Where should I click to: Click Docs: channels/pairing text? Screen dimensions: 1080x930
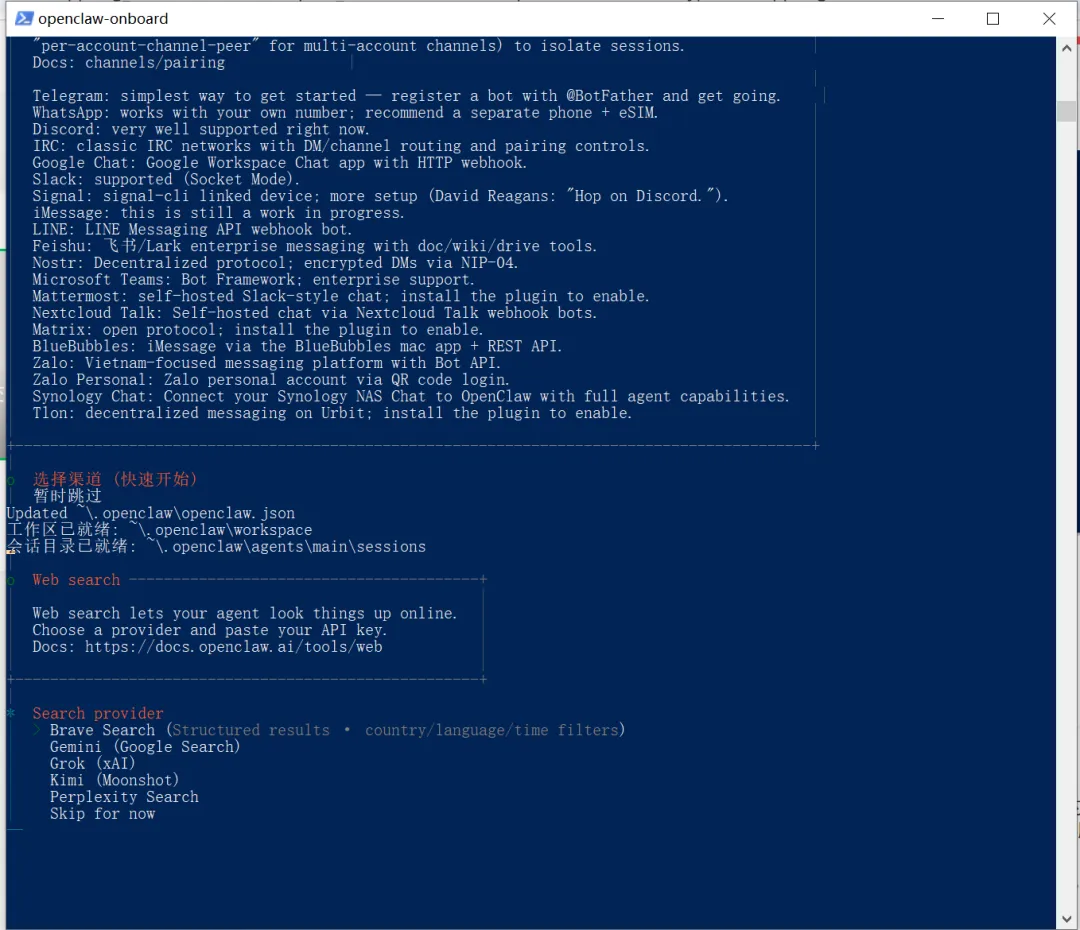(129, 63)
